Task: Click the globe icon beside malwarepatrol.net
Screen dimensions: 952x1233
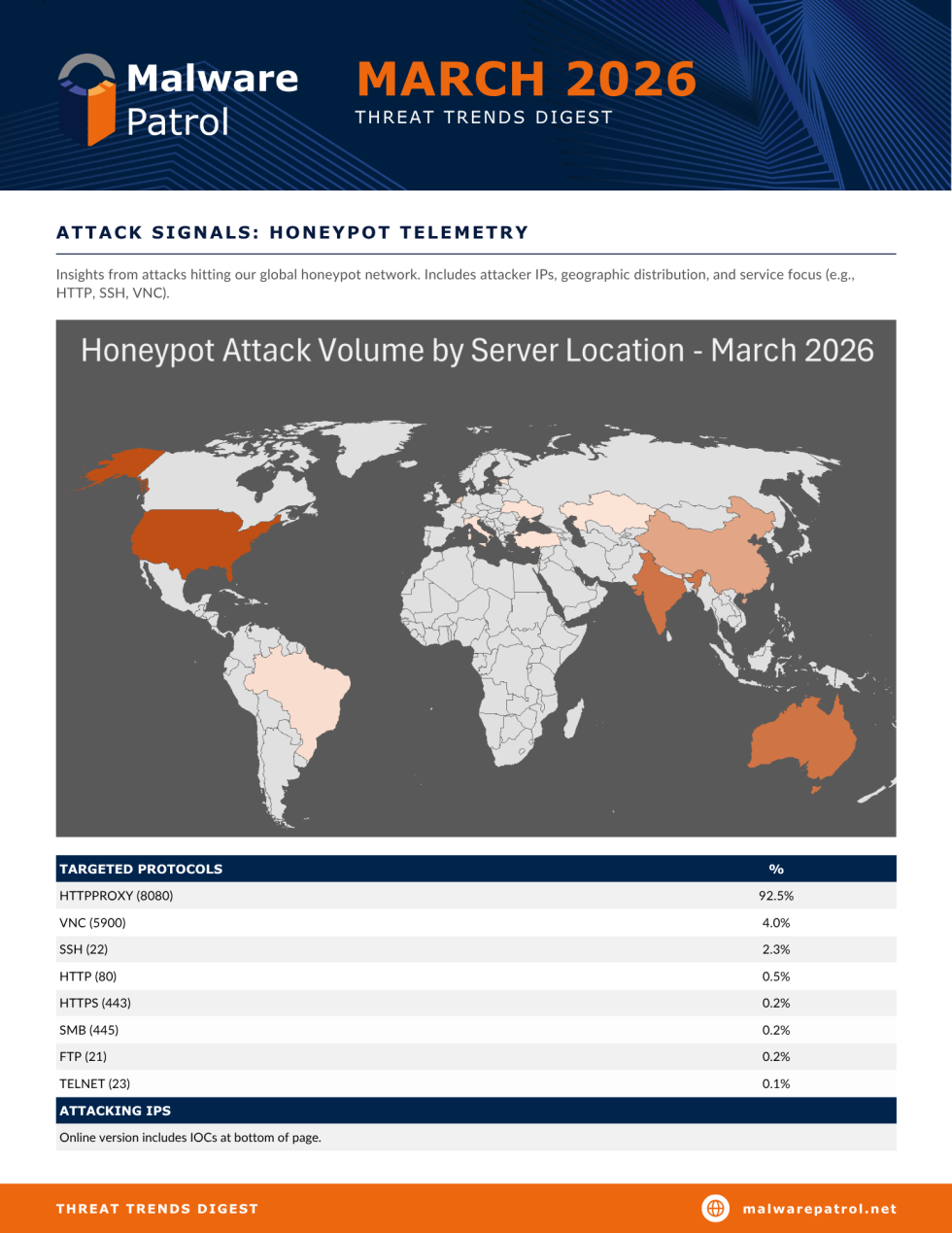Action: click(x=715, y=1208)
